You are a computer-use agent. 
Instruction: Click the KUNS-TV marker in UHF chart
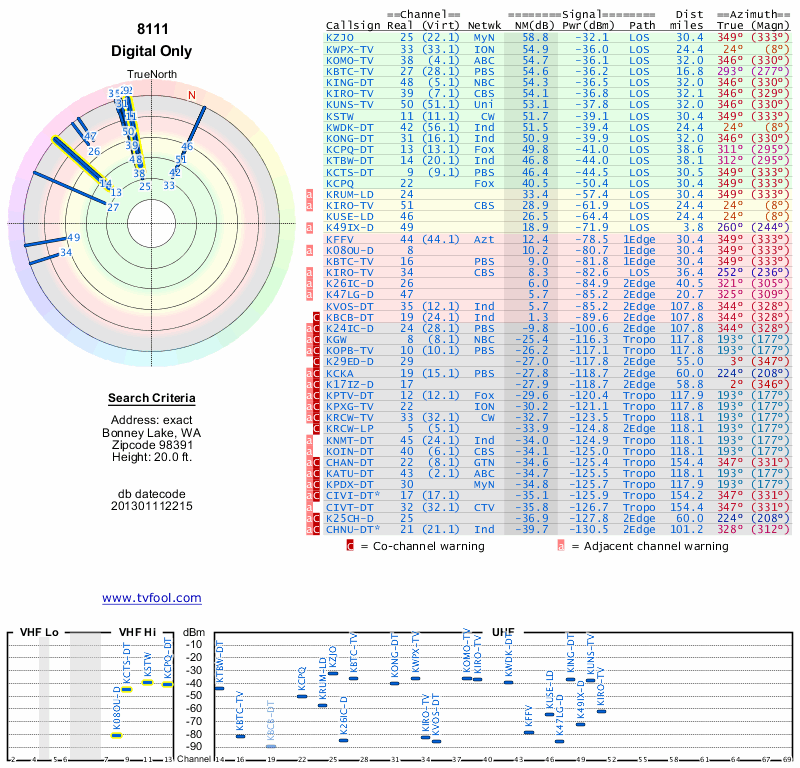[590, 680]
